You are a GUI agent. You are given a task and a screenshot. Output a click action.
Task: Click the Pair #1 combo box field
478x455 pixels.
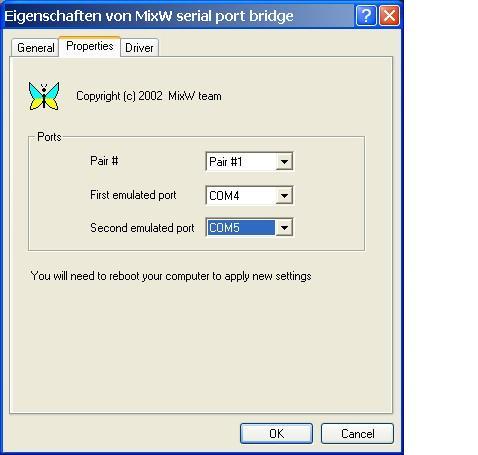(x=249, y=162)
